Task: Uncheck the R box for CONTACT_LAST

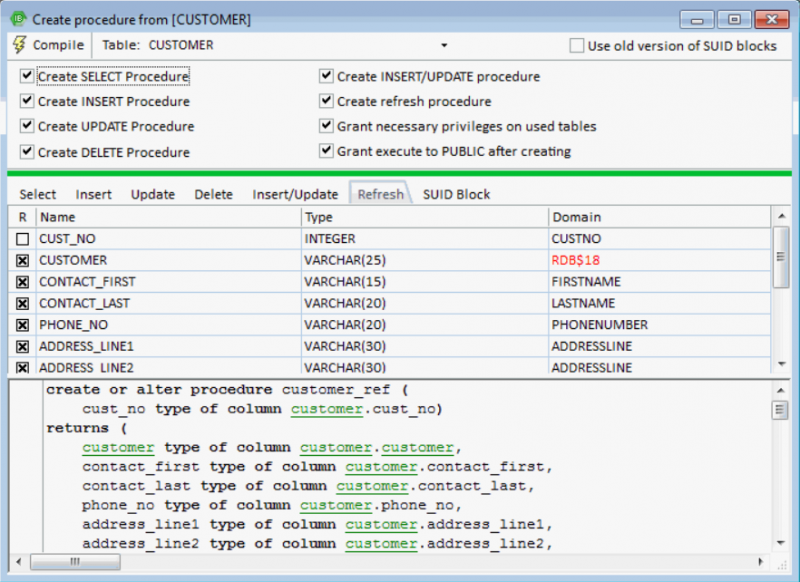Action: coord(22,303)
